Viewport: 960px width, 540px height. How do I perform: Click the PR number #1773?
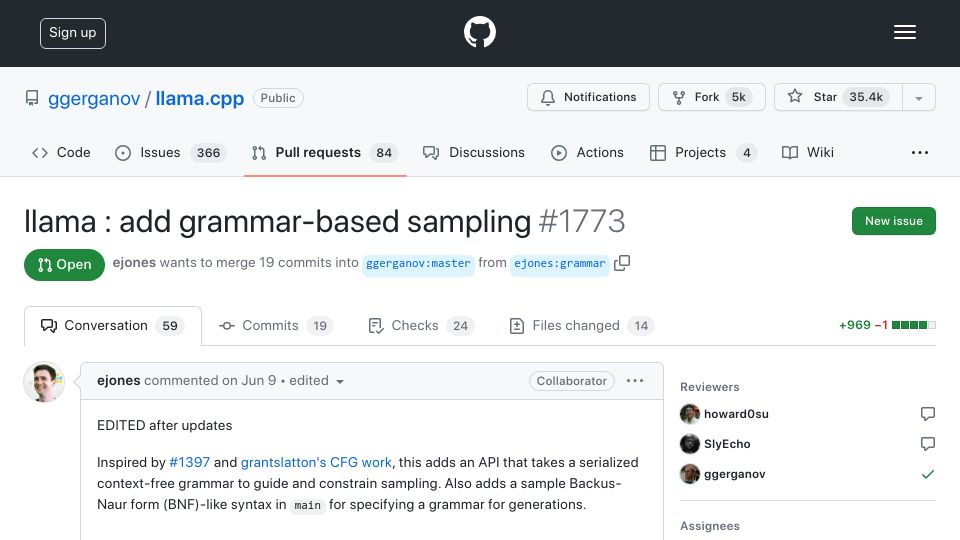point(582,221)
